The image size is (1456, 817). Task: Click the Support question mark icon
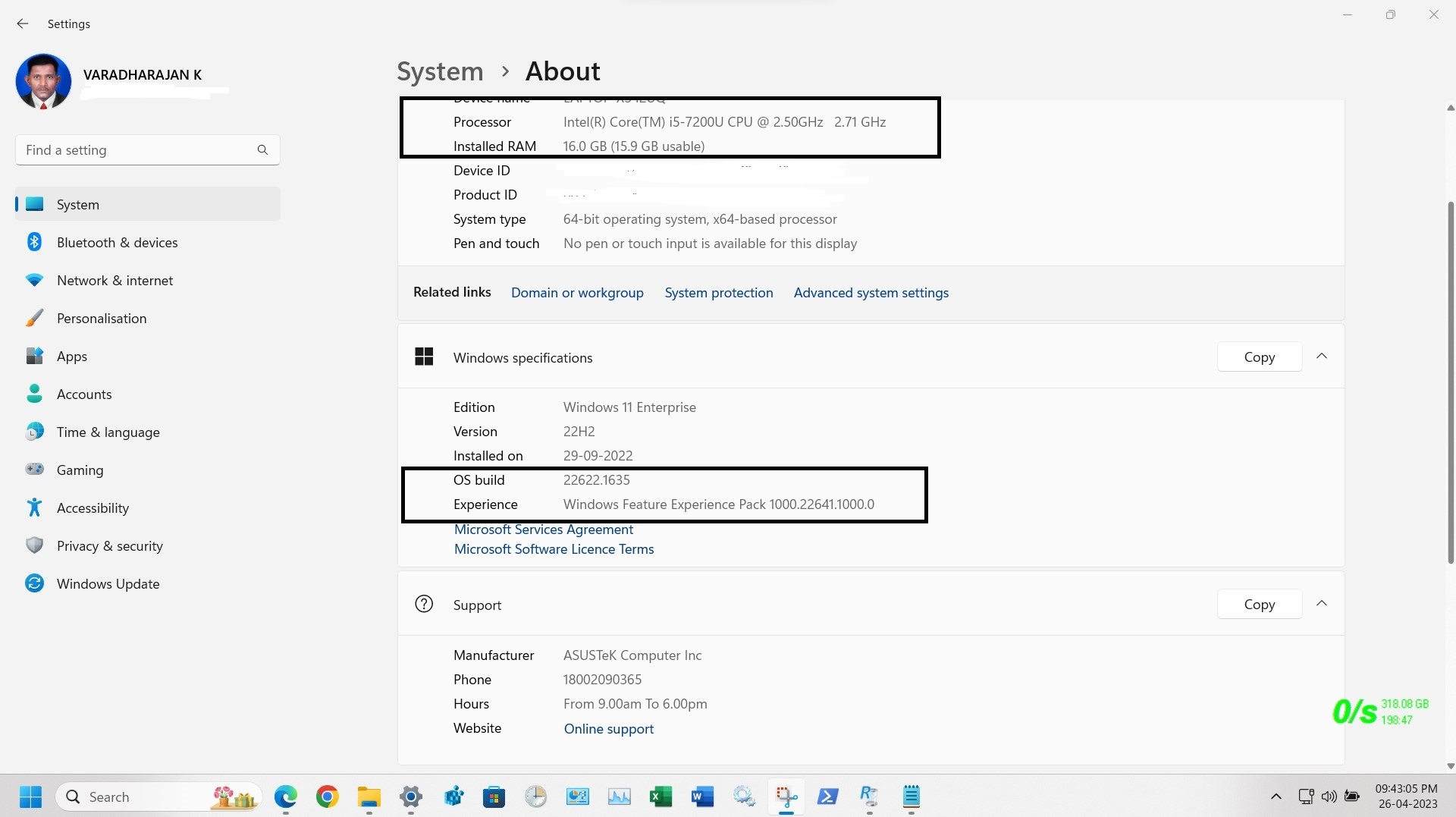coord(424,604)
